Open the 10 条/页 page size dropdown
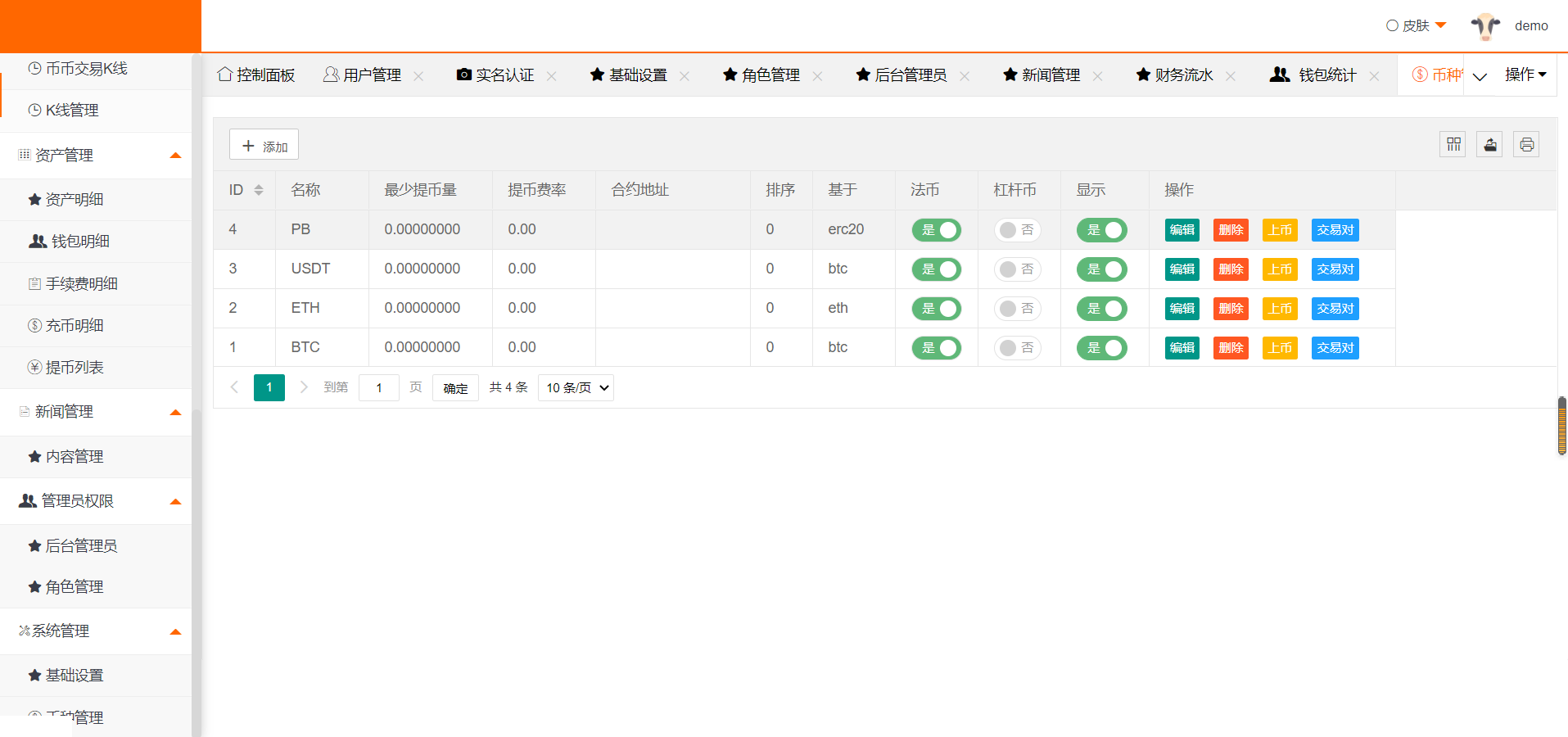This screenshot has width=1568, height=737. (576, 388)
